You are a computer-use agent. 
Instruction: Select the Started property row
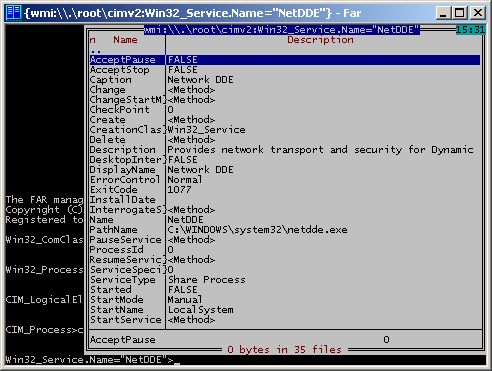[285, 290]
